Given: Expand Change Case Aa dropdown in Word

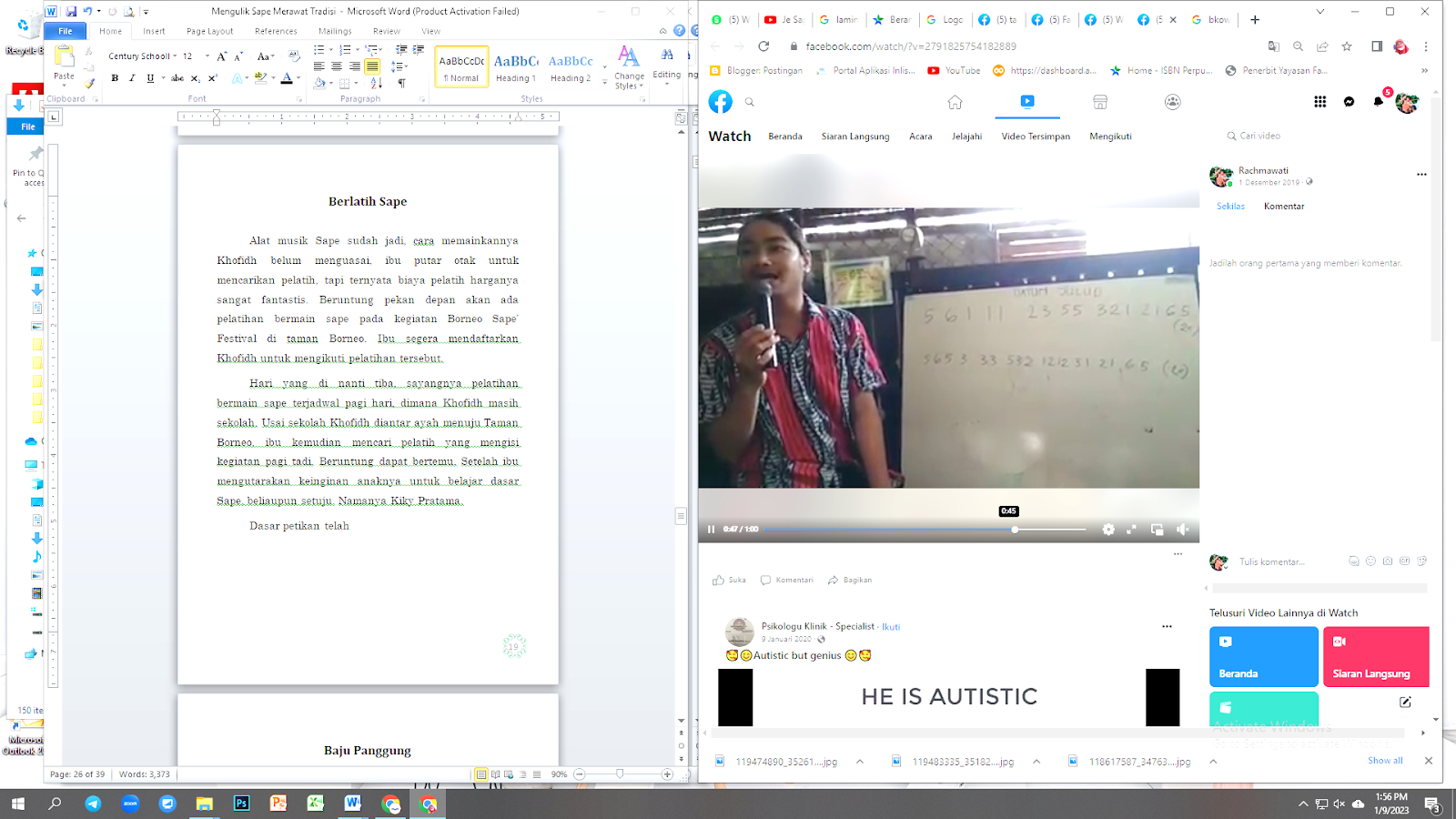Looking at the screenshot, I should click(266, 56).
